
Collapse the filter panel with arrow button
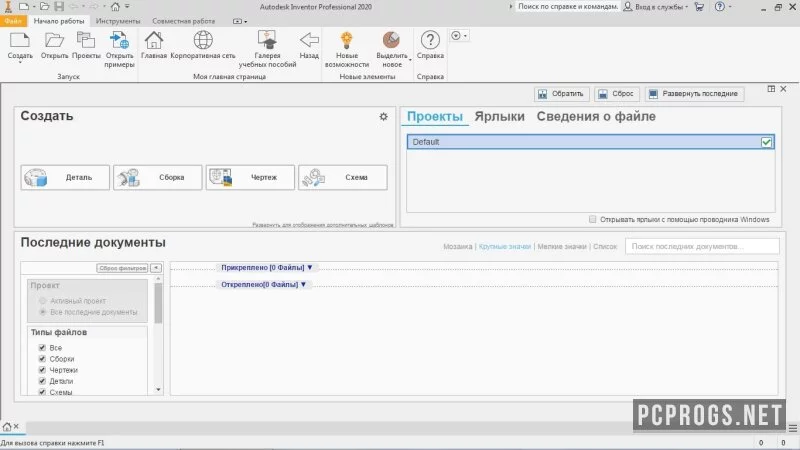[156, 268]
